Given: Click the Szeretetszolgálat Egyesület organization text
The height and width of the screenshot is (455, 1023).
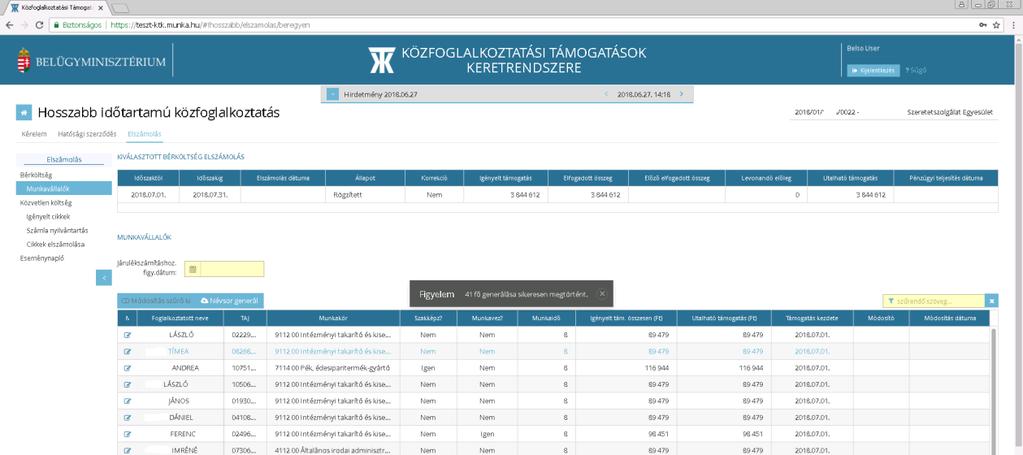Looking at the screenshot, I should (950, 113).
